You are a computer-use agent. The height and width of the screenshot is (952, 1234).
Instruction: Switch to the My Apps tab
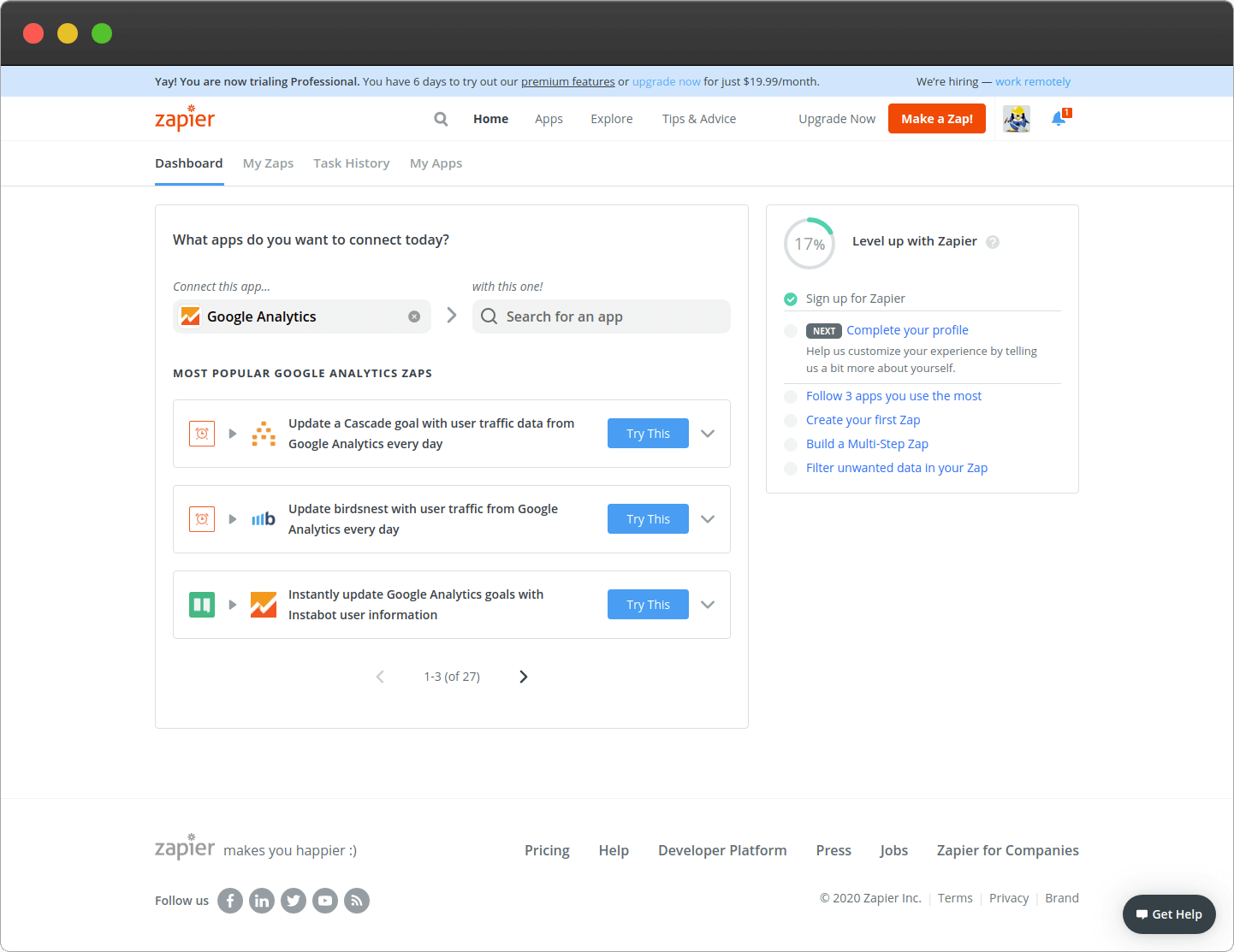pyautogui.click(x=436, y=163)
